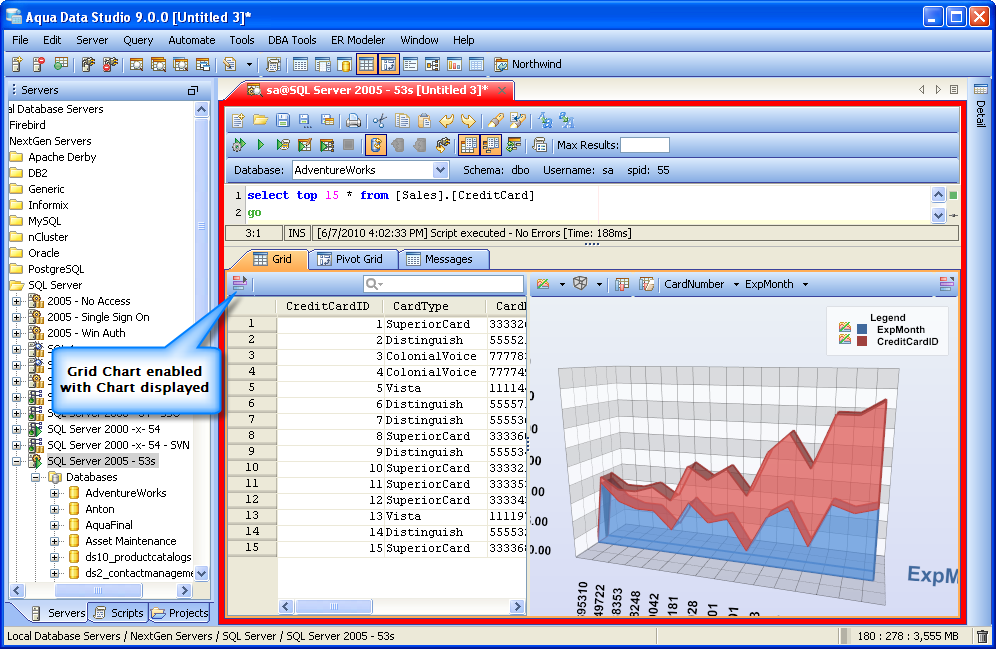This screenshot has height=649, width=996.
Task: Click the Cut scissors icon
Action: pos(380,120)
